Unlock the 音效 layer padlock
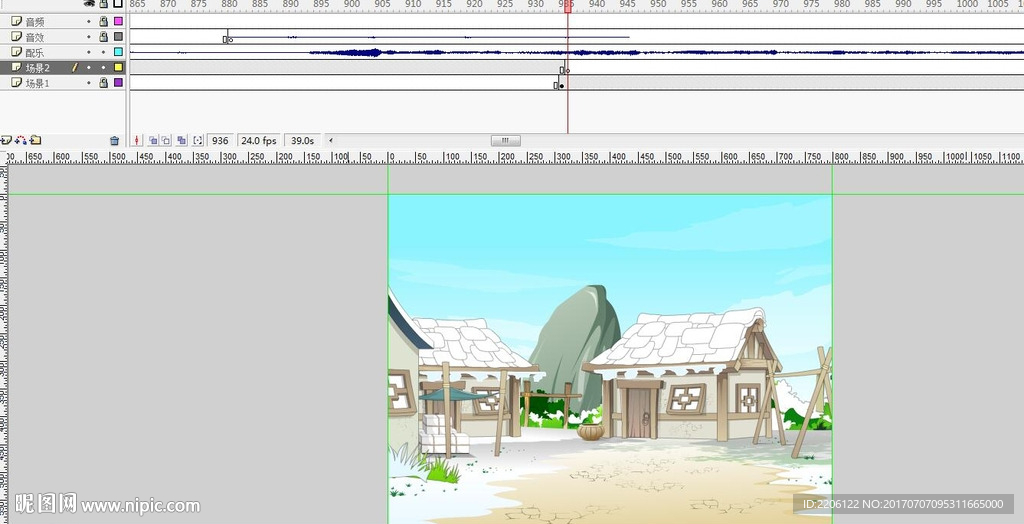This screenshot has height=524, width=1024. click(103, 37)
